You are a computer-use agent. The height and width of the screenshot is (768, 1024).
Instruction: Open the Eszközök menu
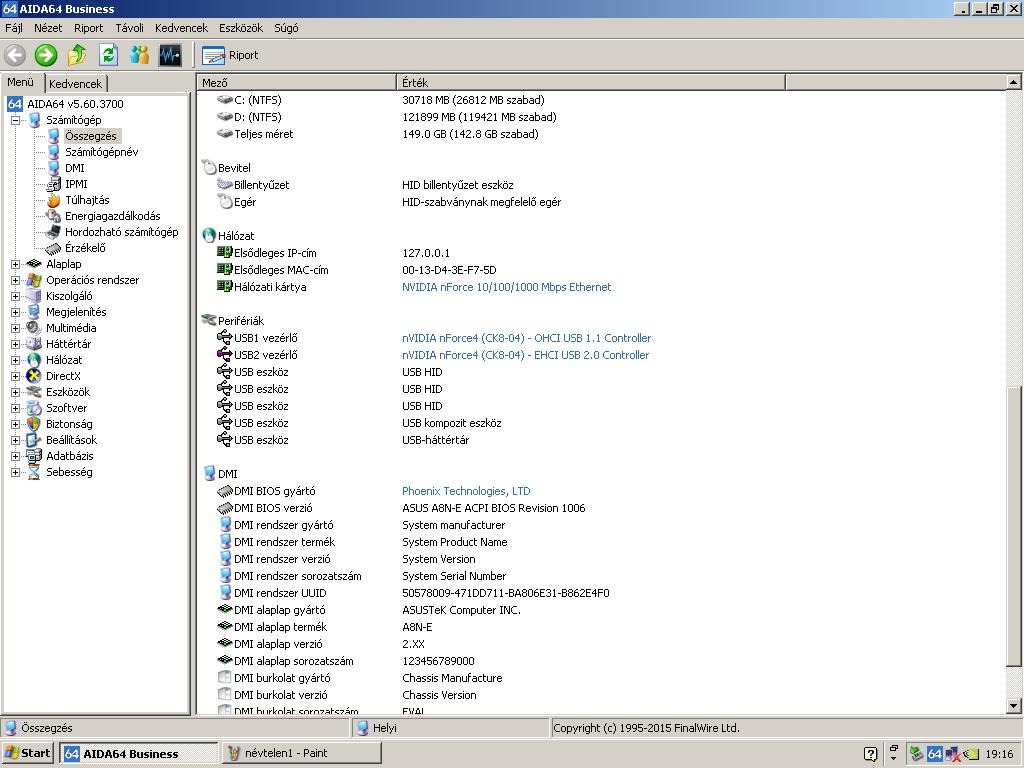pos(240,28)
